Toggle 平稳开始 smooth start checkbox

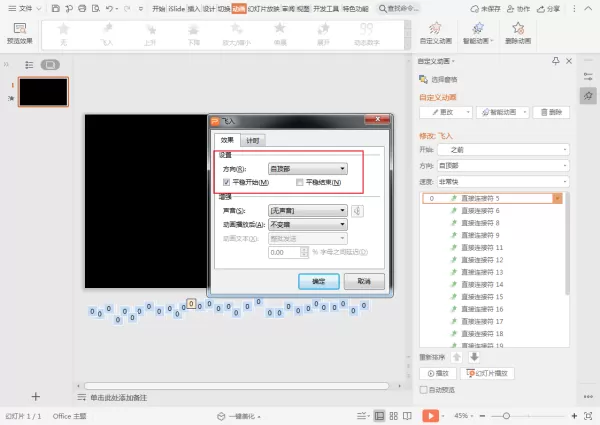point(226,182)
